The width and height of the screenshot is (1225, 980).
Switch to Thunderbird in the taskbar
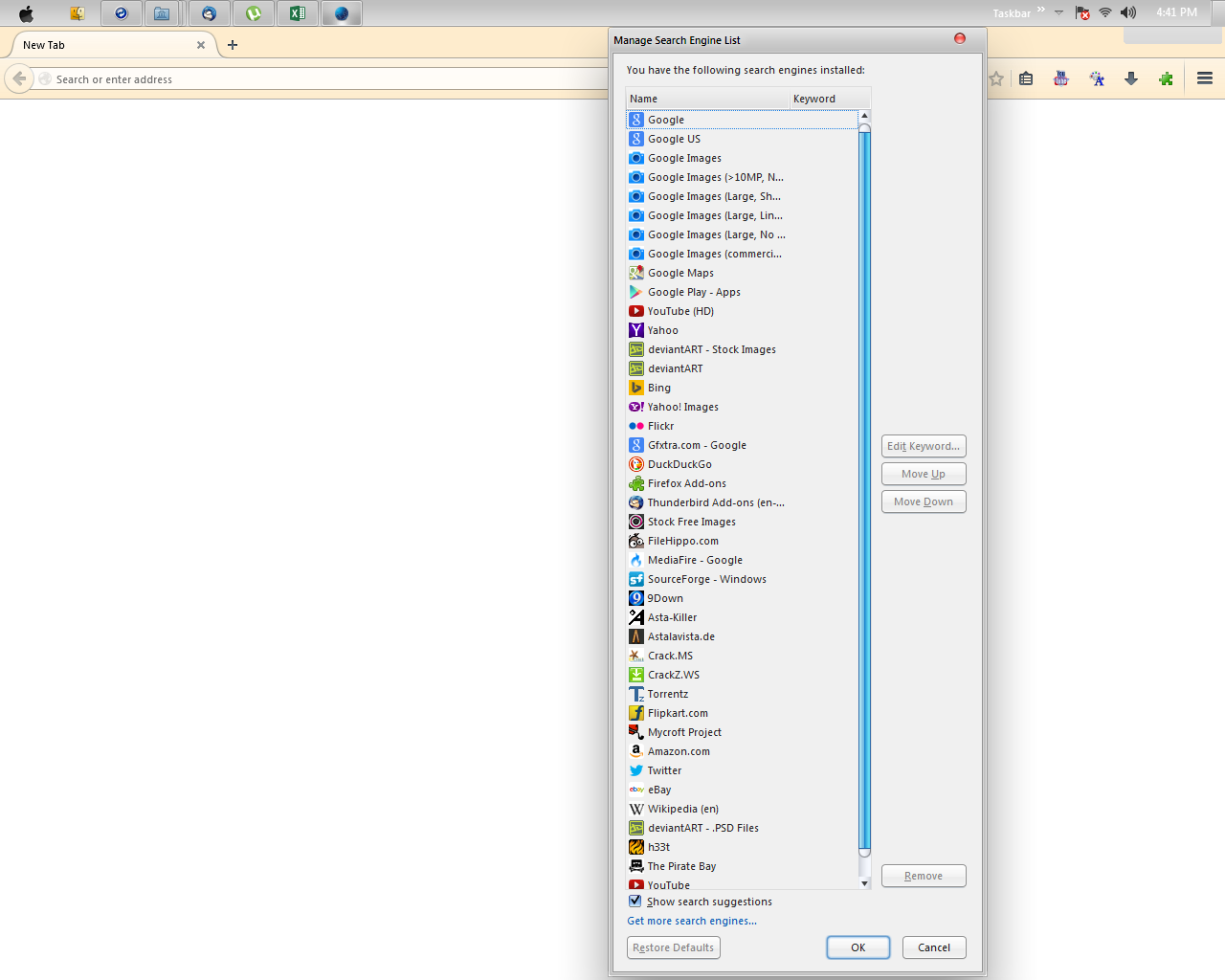coord(209,13)
